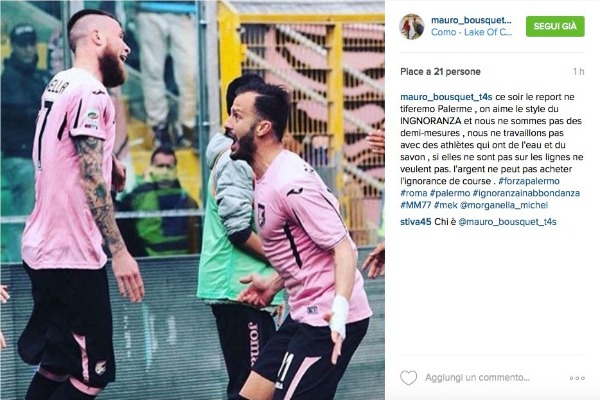The height and width of the screenshot is (400, 600).
Task: Click the 1 h post timestamp
Action: [x=579, y=72]
